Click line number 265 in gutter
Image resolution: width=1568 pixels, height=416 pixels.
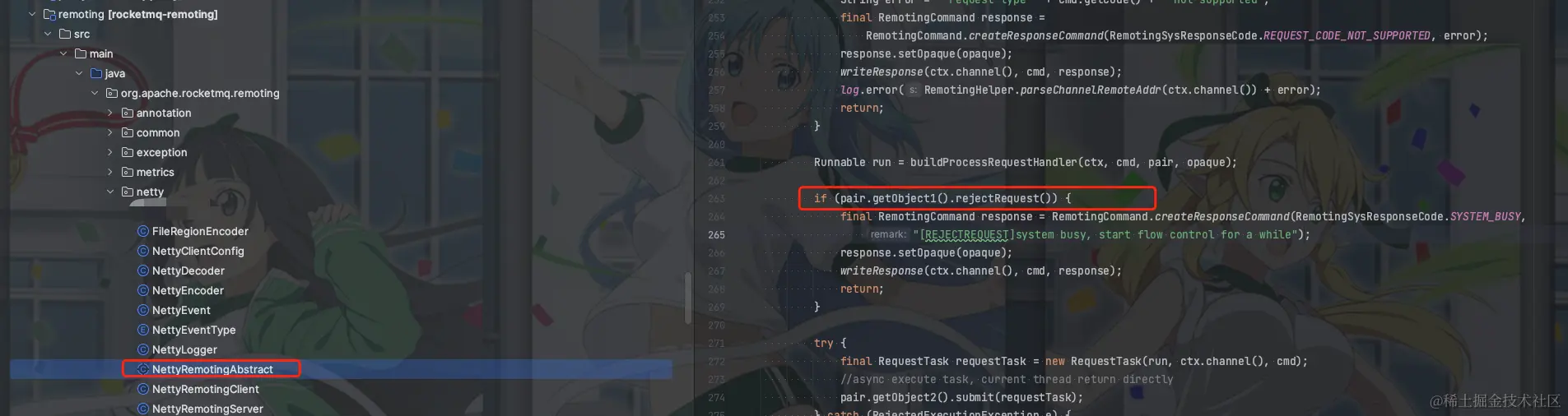pyautogui.click(x=716, y=234)
